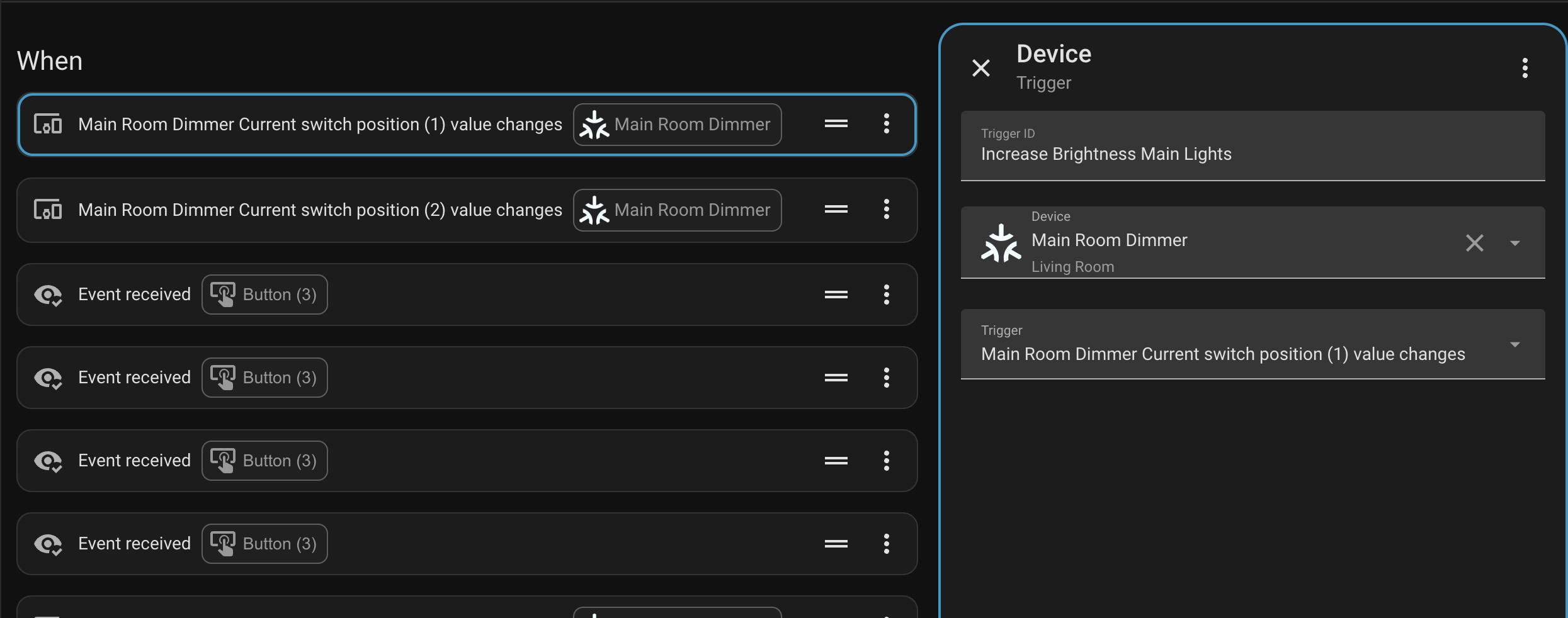Expand the Device picker dropdown arrow

(x=1515, y=243)
